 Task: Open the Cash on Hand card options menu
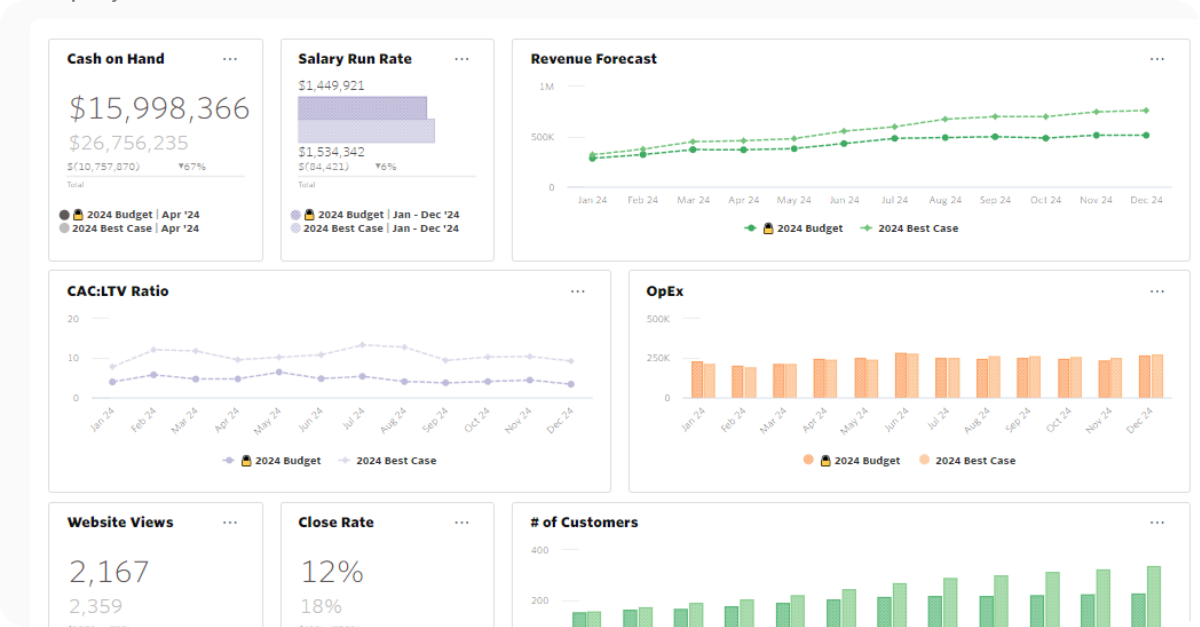230,59
